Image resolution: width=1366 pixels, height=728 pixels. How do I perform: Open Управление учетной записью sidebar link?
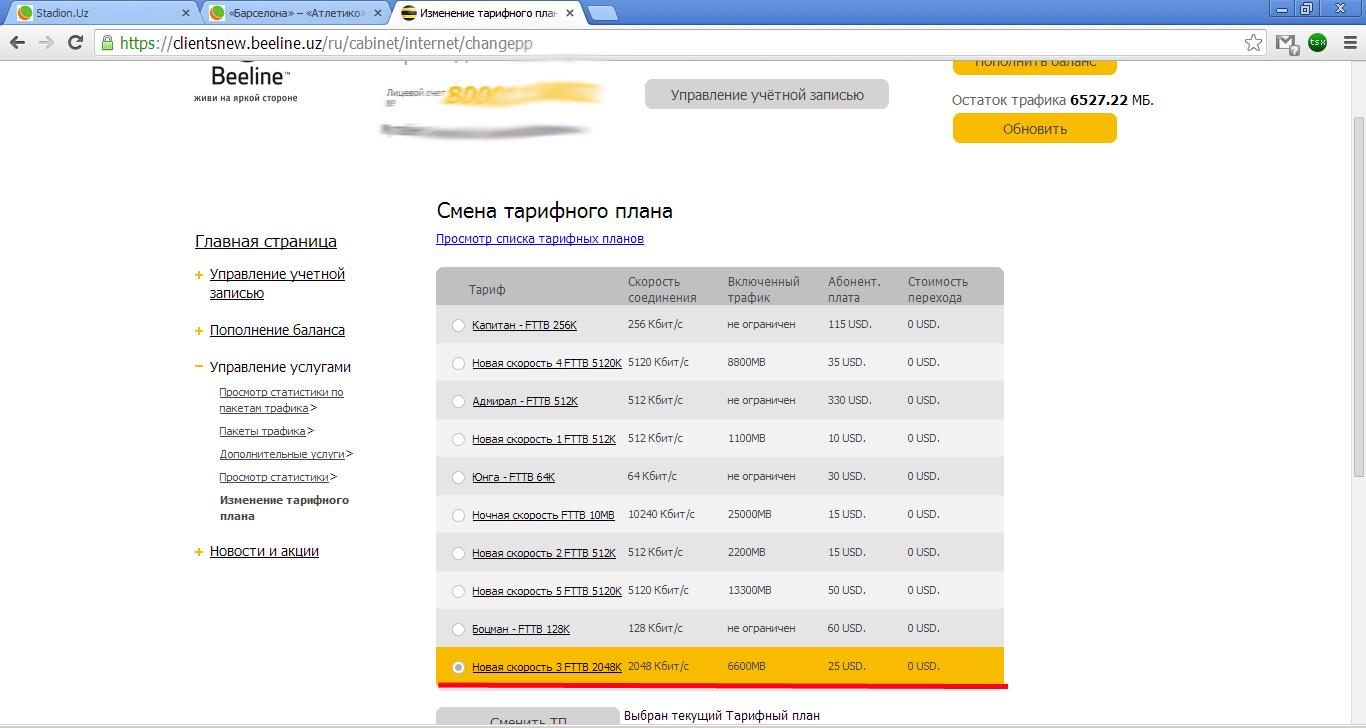[277, 283]
